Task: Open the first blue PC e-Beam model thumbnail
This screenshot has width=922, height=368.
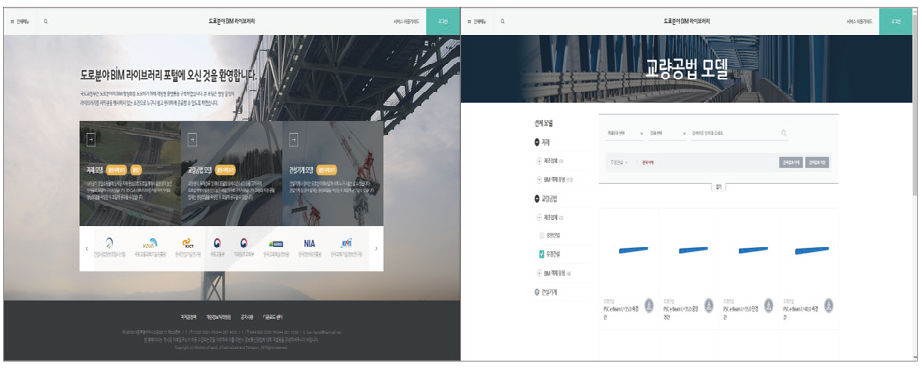Action: coord(633,250)
